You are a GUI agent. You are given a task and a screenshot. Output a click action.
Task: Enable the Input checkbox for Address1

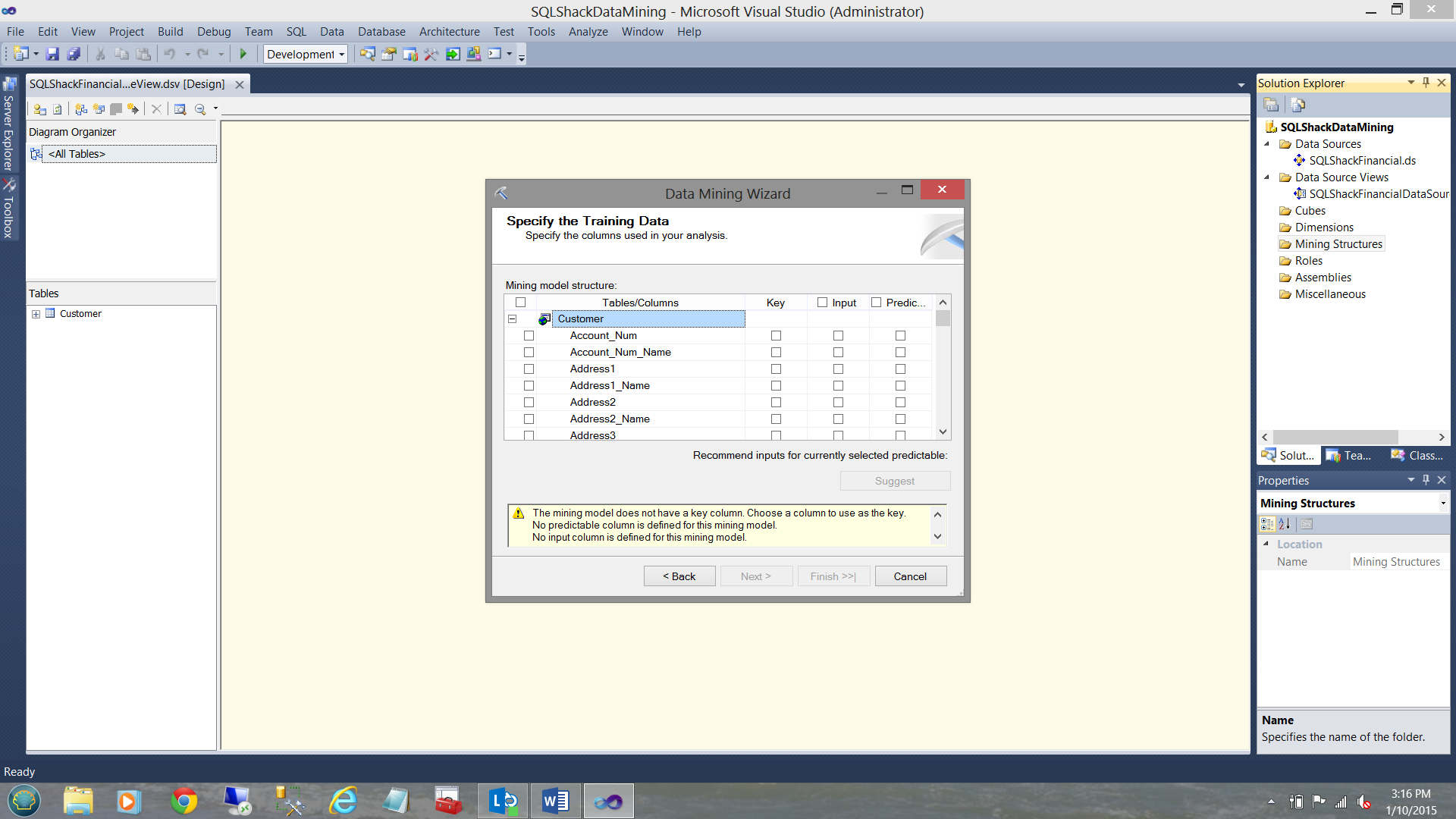click(838, 369)
